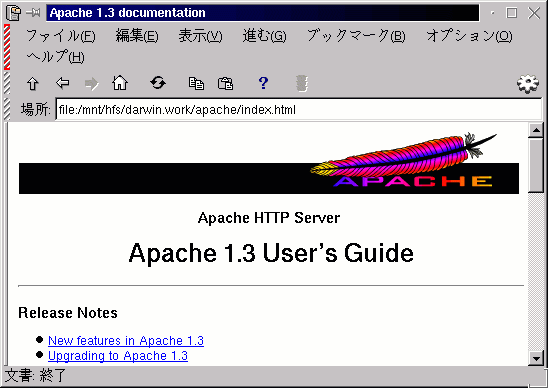548x388 pixels.
Task: Click the menu bar drag handle
Action: (x=7, y=47)
